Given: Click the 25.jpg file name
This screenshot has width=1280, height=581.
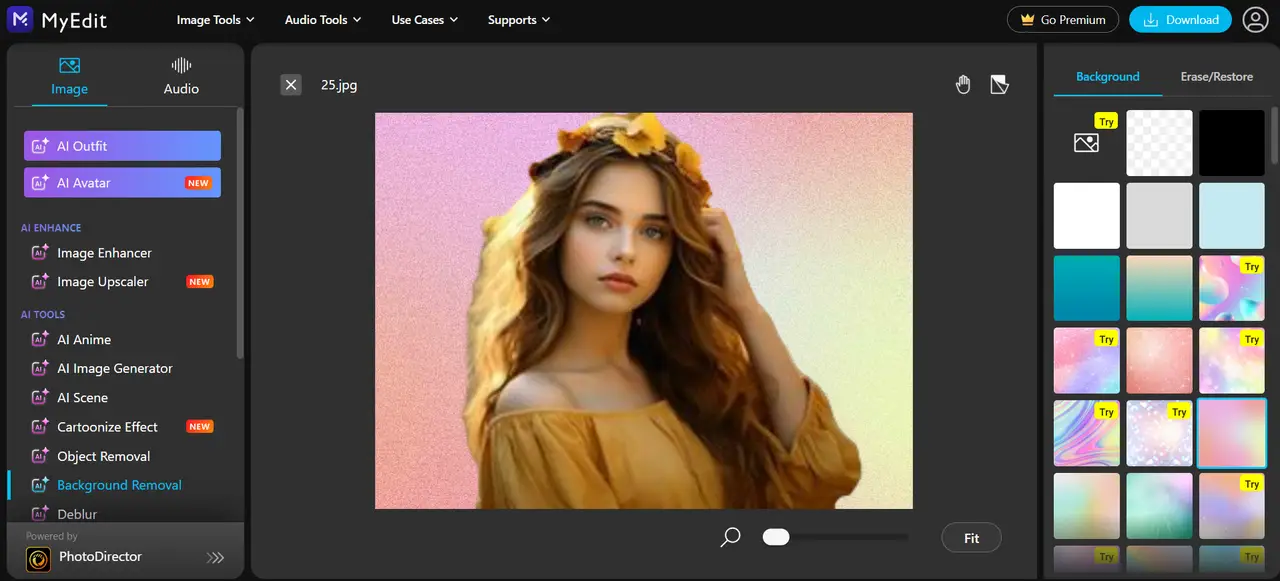Looking at the screenshot, I should click(339, 85).
